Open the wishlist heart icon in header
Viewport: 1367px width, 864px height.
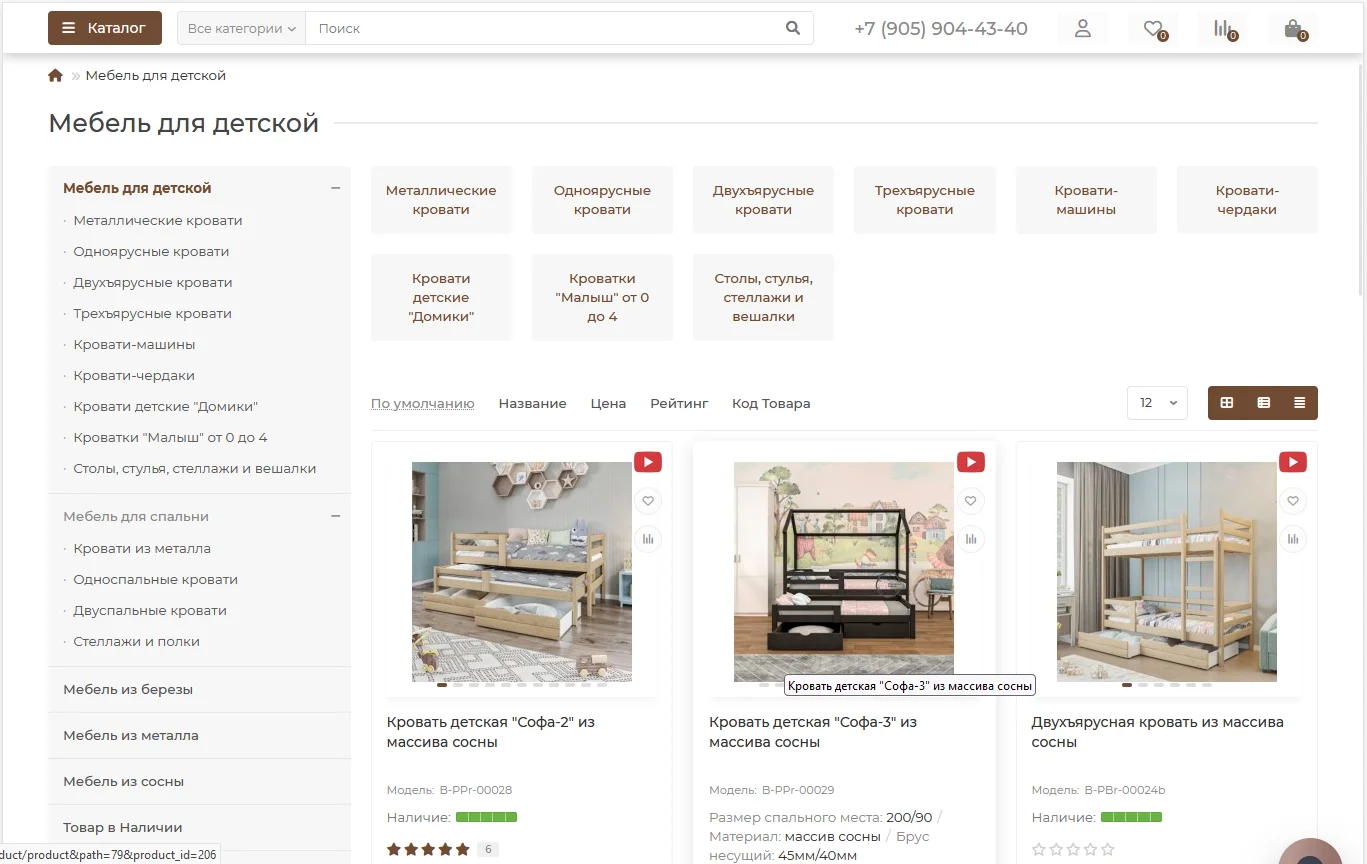click(1153, 29)
